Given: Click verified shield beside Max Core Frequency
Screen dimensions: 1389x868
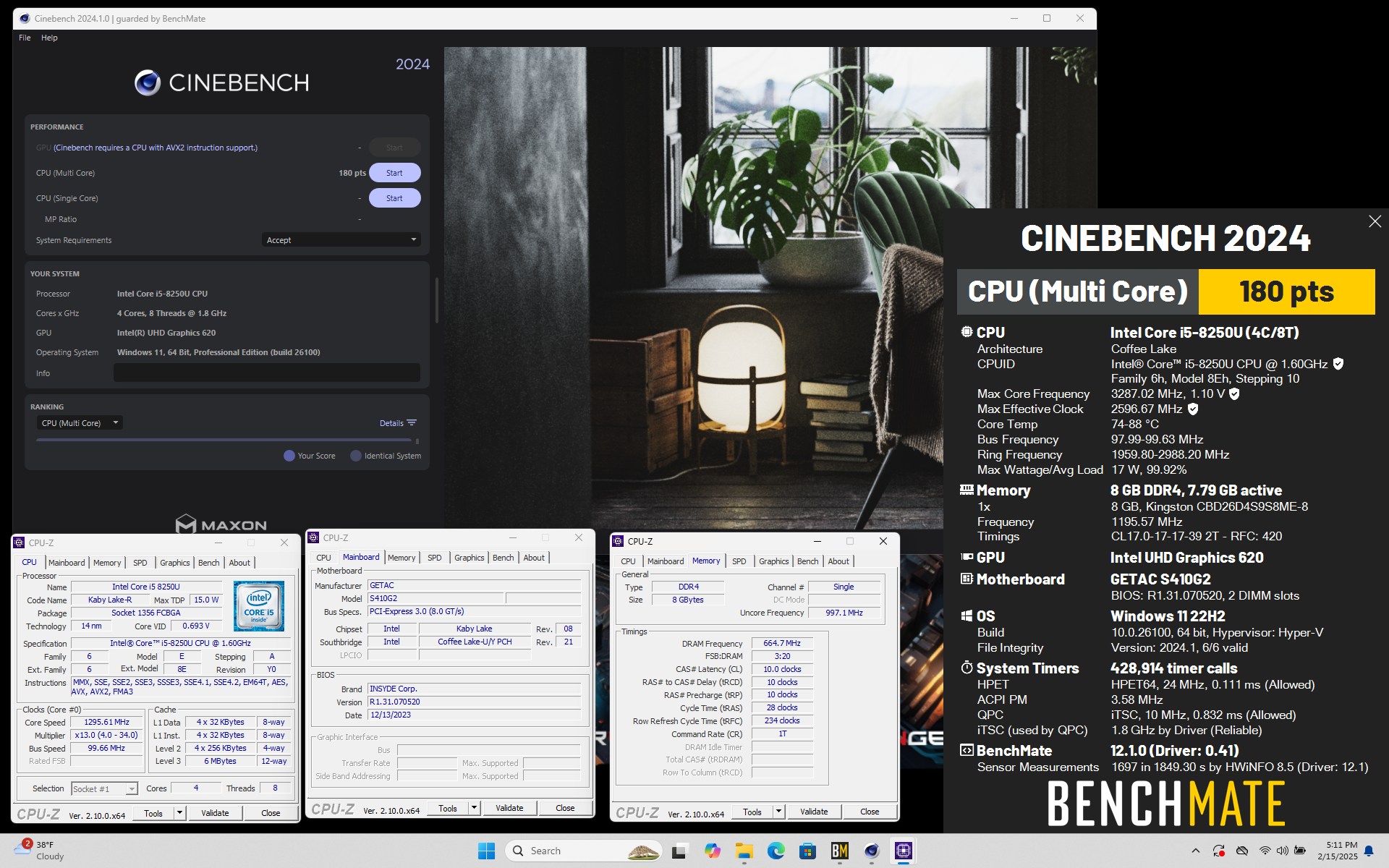Looking at the screenshot, I should click(x=1234, y=393).
